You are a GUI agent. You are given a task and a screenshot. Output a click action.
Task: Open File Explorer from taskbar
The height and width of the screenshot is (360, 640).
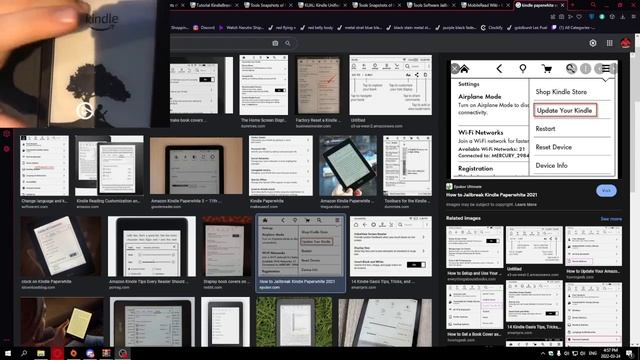tap(40, 353)
